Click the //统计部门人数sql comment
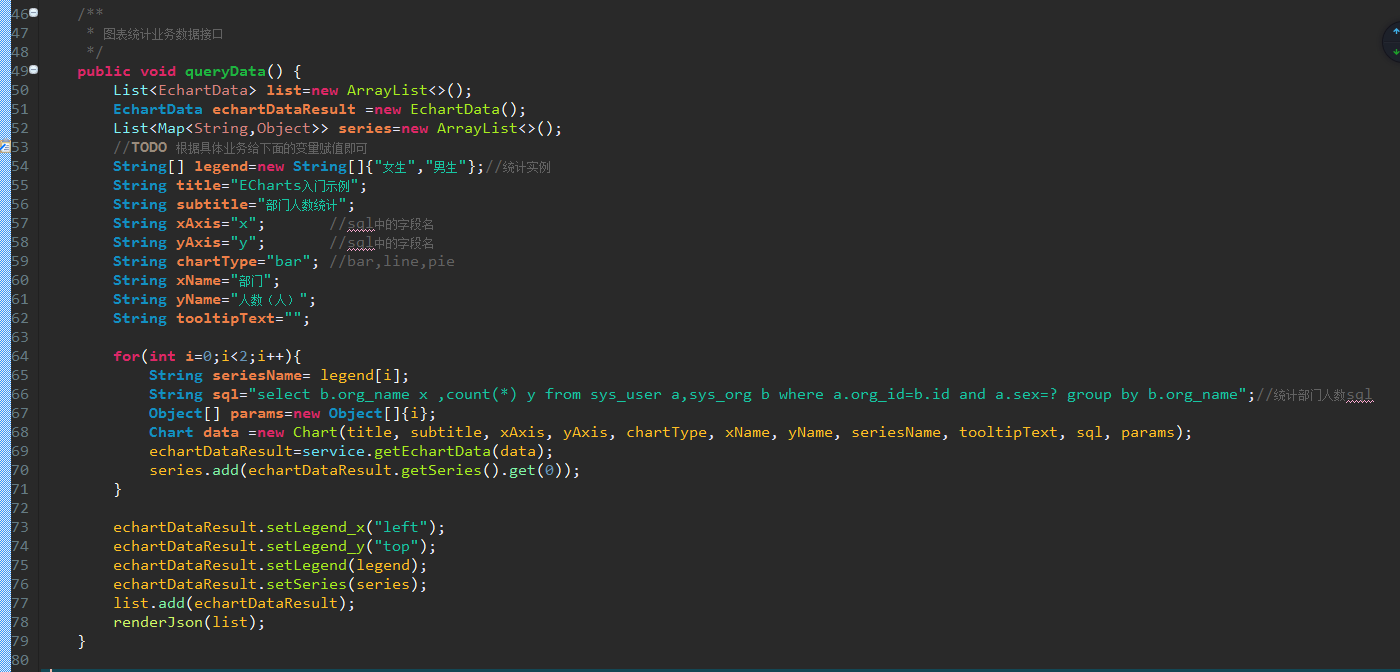1400x672 pixels. click(x=1313, y=394)
